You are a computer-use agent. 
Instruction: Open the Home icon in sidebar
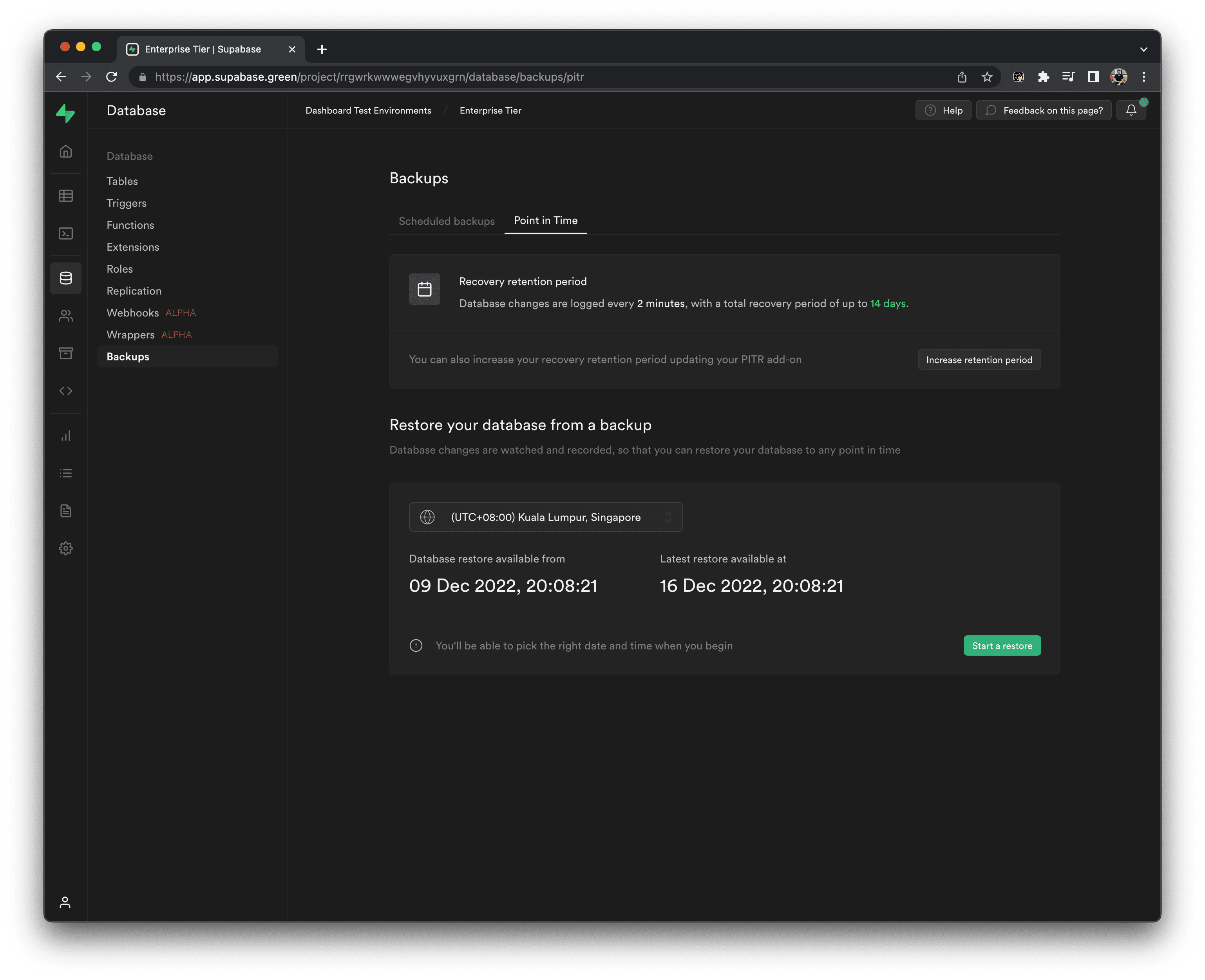(x=65, y=151)
